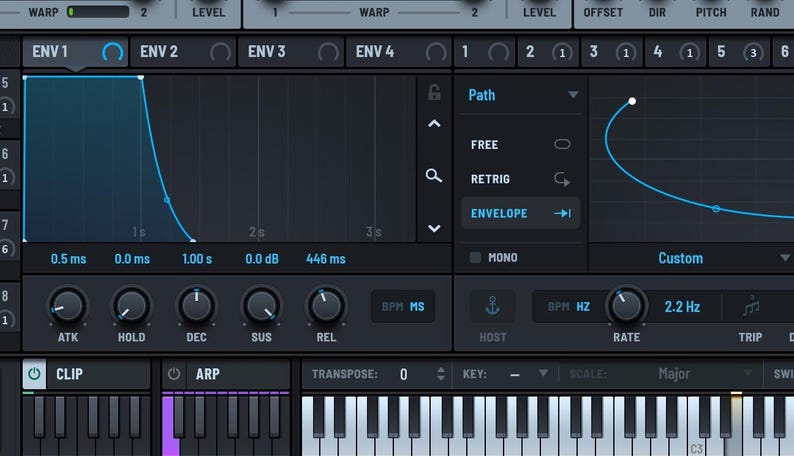Viewport: 794px width, 456px height.
Task: Switch envelope time unit to BPM
Action: click(x=392, y=307)
